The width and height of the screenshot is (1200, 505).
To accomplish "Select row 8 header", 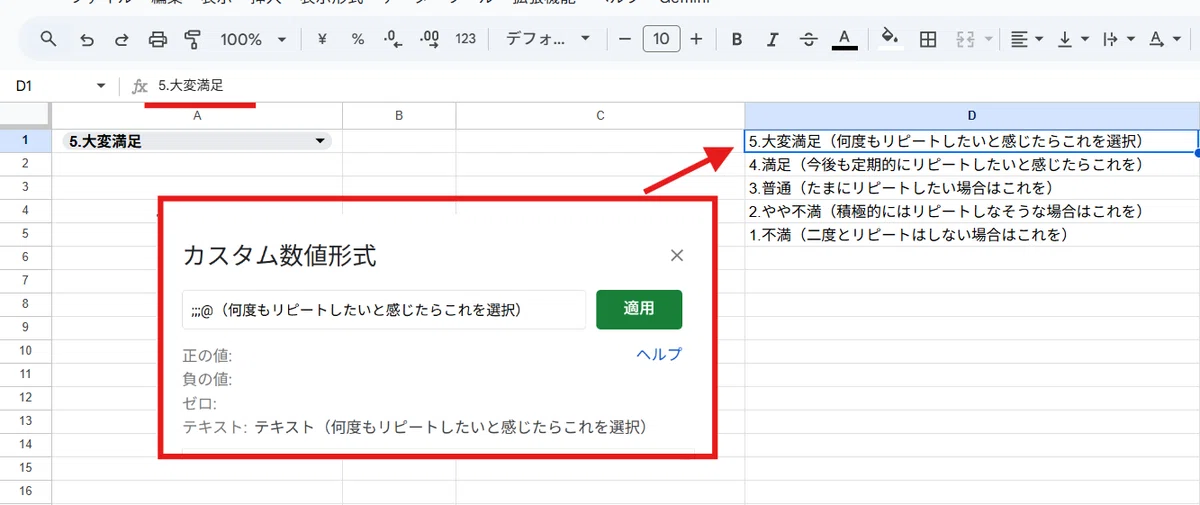I will coord(25,304).
